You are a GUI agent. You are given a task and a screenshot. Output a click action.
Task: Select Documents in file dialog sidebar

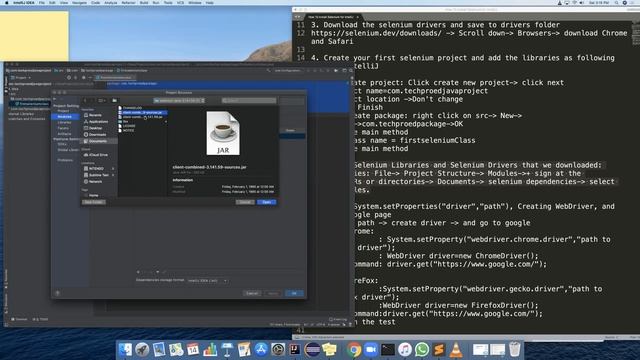click(x=98, y=141)
